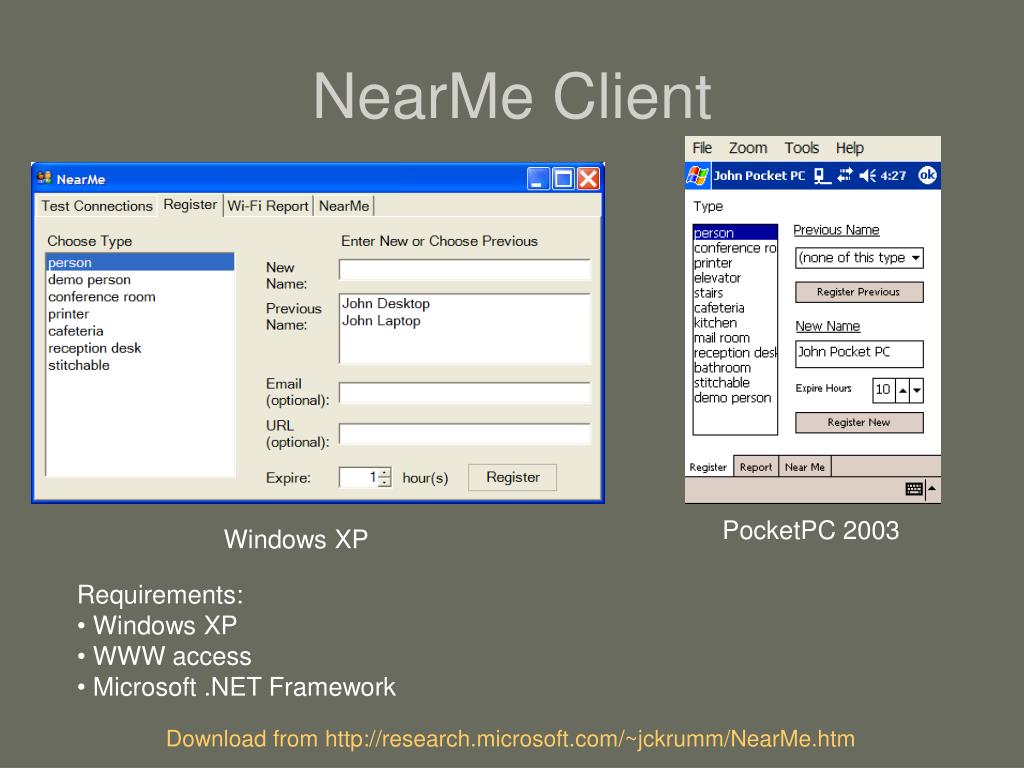This screenshot has width=1024, height=768.
Task: Click the PocketPC network connection icon
Action: click(x=822, y=176)
